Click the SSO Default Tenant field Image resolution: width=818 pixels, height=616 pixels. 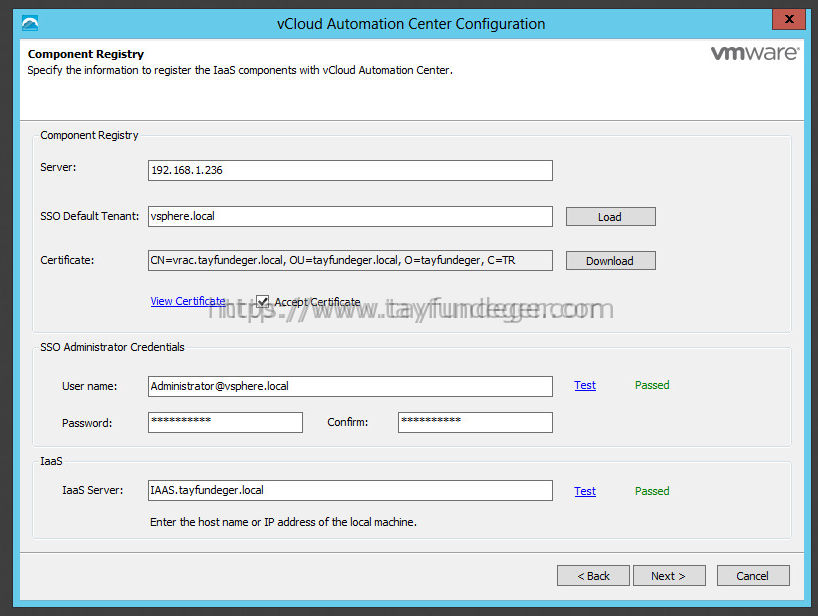350,216
